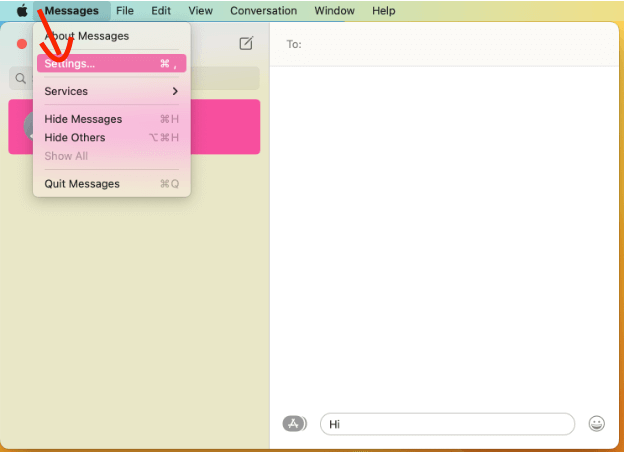
Task: Open the Conversation menu
Action: (x=263, y=11)
